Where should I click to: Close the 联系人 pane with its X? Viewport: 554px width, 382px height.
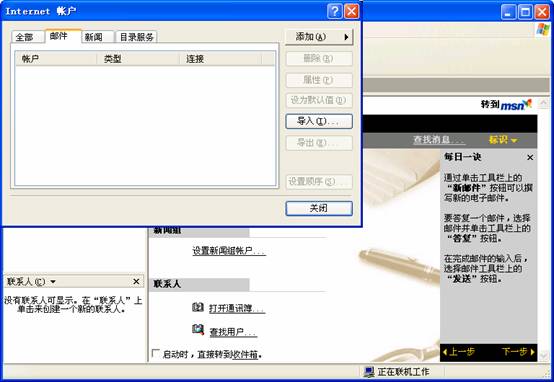[136, 282]
